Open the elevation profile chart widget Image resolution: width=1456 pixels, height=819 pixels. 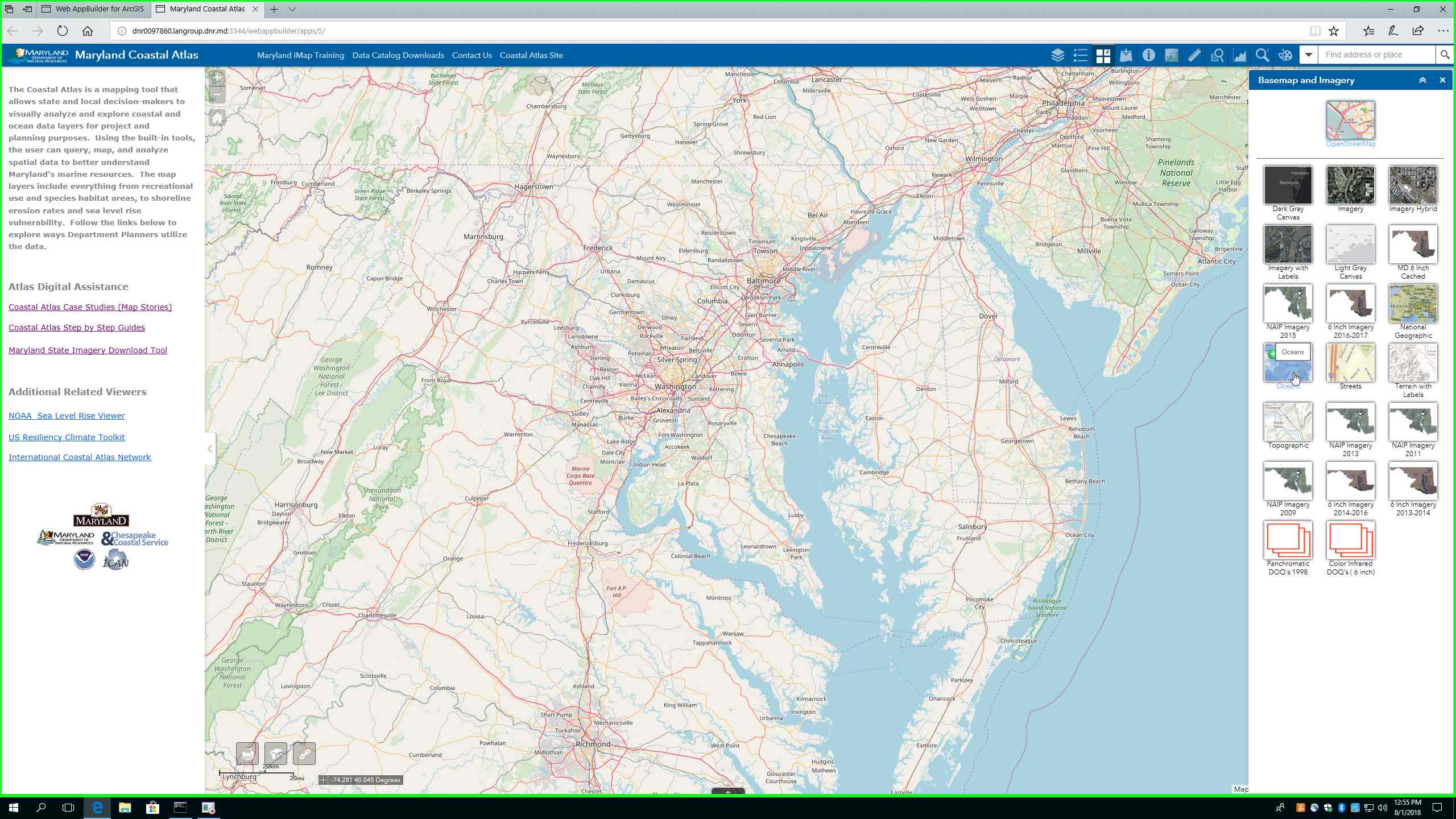pyautogui.click(x=1239, y=55)
